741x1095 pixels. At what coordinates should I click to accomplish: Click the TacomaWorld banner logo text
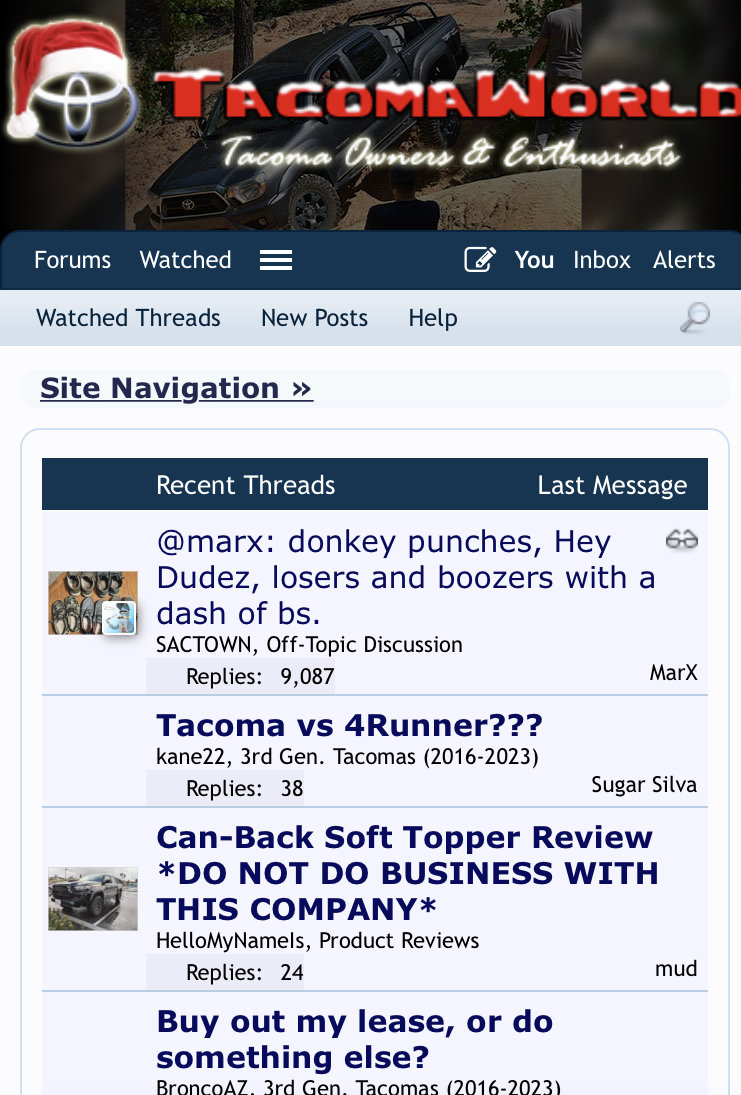[447, 94]
